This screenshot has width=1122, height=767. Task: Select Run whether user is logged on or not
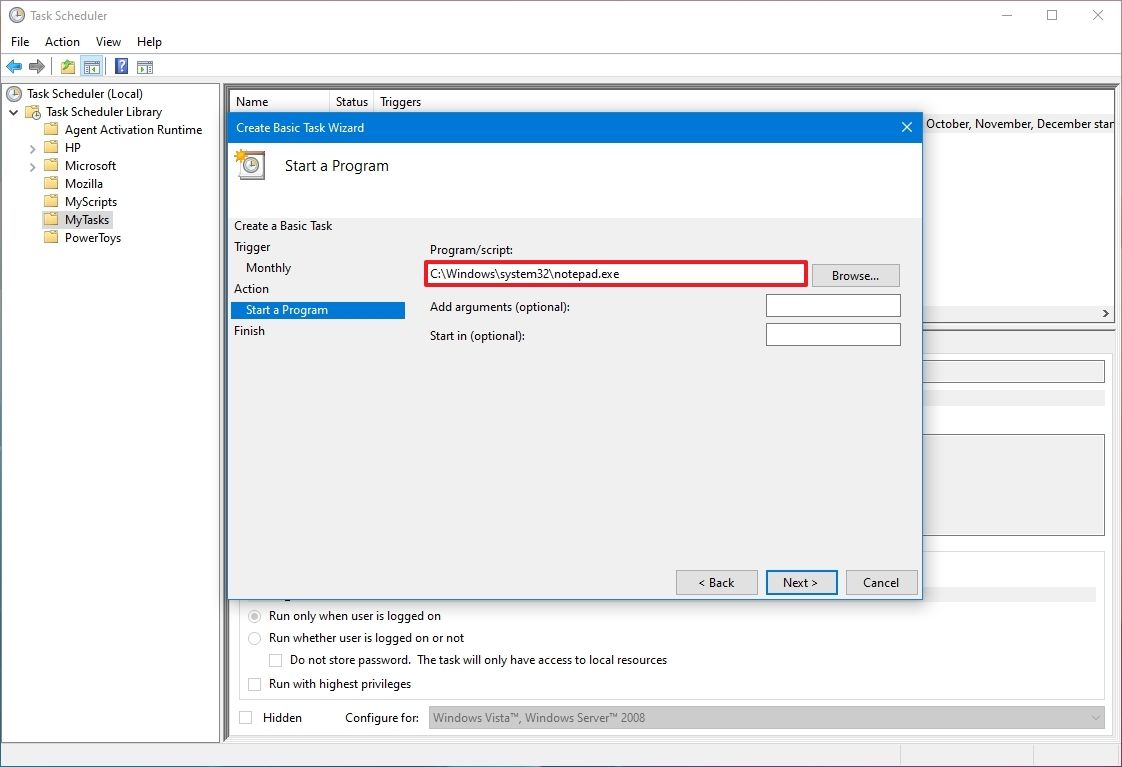pos(254,638)
